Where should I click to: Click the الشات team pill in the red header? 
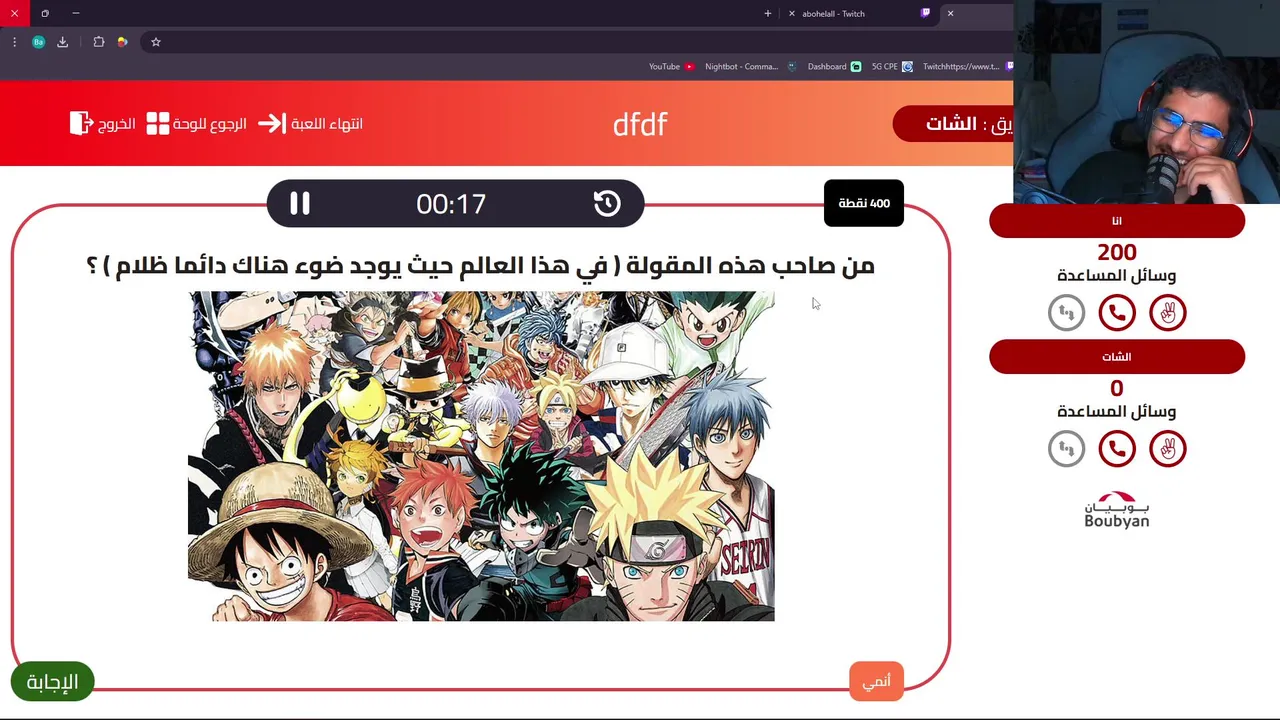[952, 124]
